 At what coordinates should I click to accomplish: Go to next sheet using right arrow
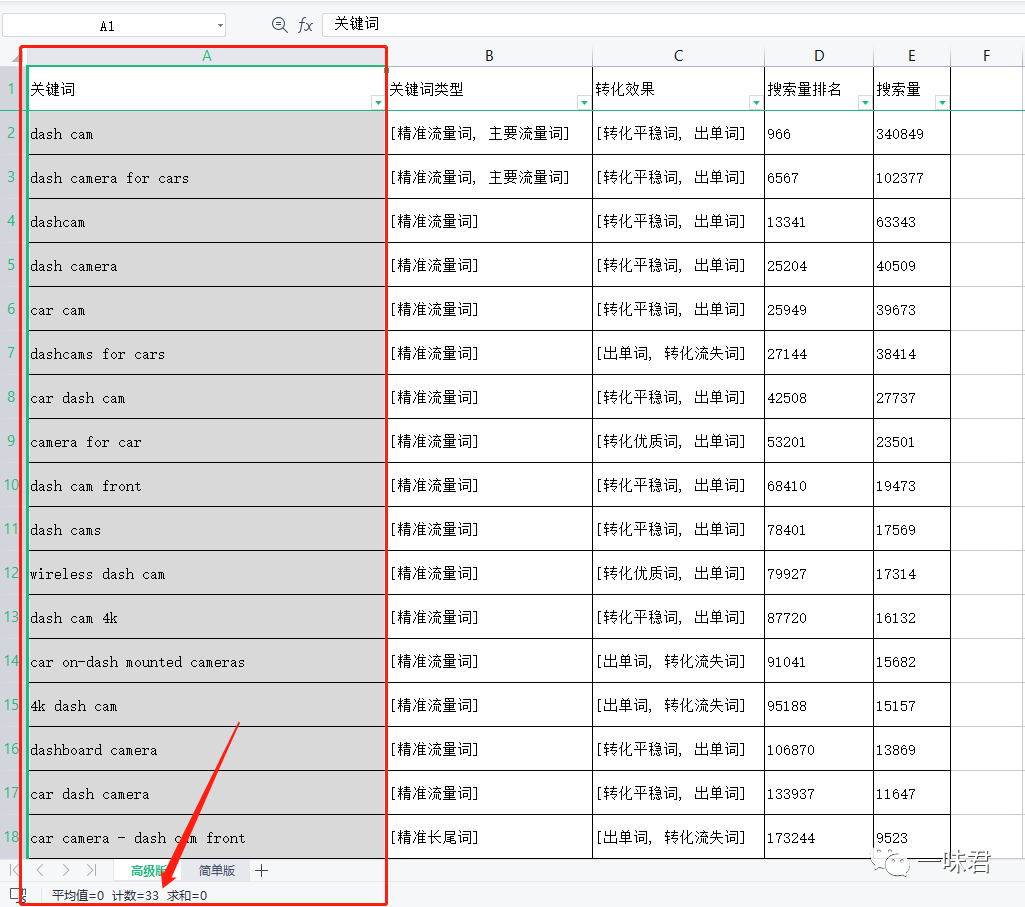click(x=66, y=871)
